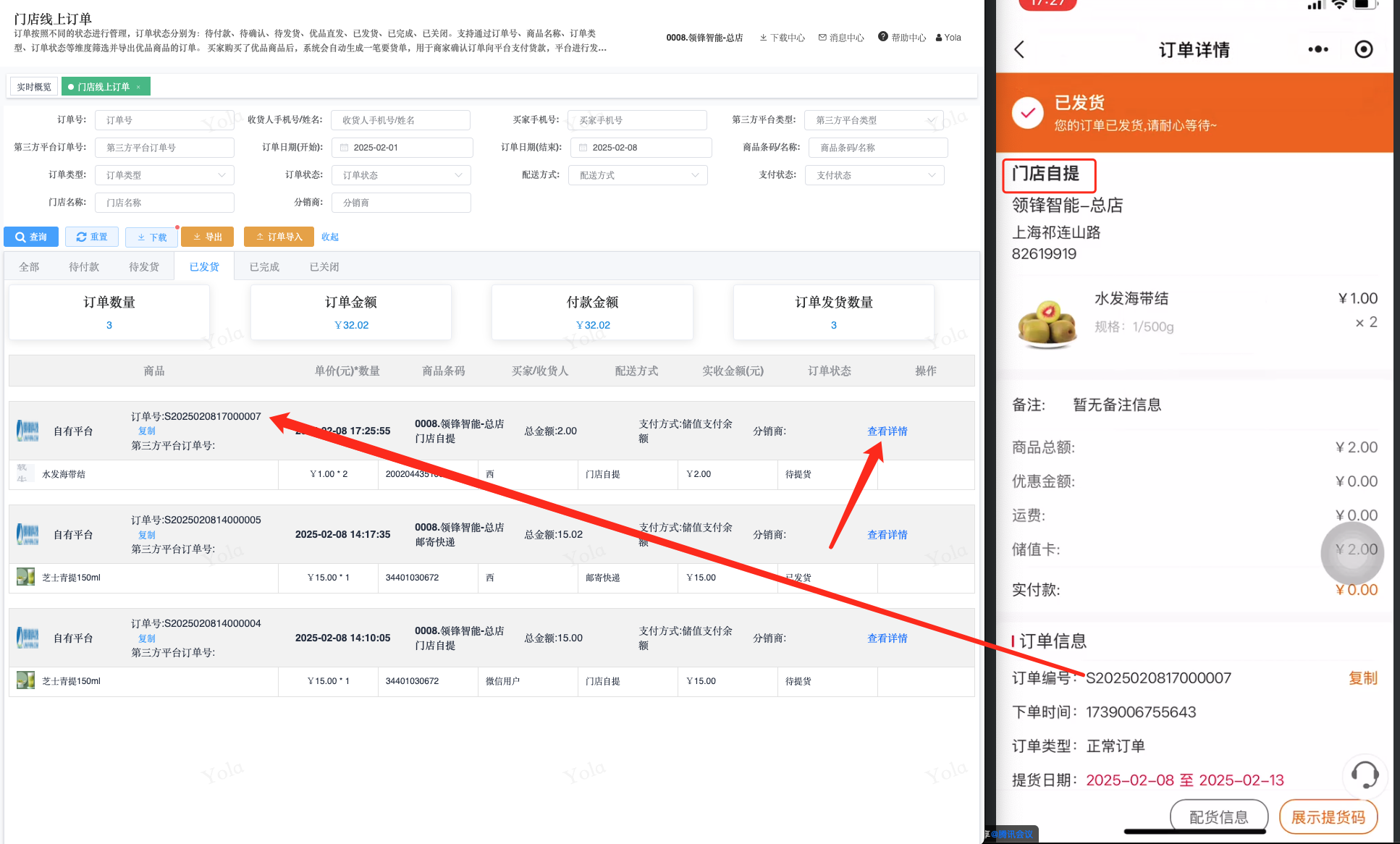Image resolution: width=1400 pixels, height=844 pixels.
Task: Tap the mini-program close target icon
Action: tap(1363, 50)
